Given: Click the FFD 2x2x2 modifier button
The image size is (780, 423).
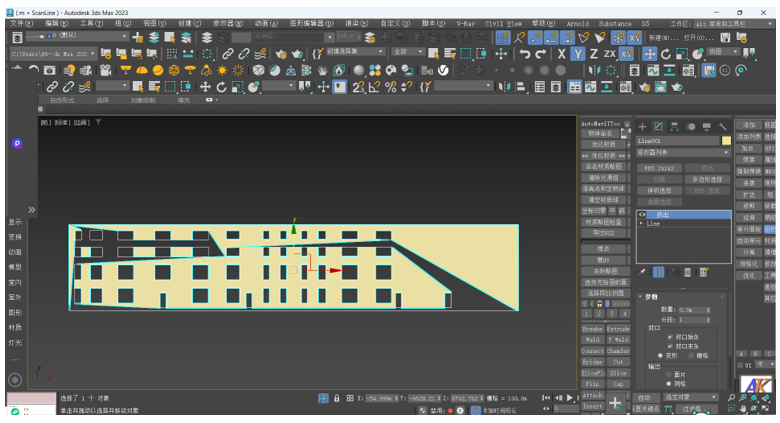Looking at the screenshot, I should pos(659,168).
